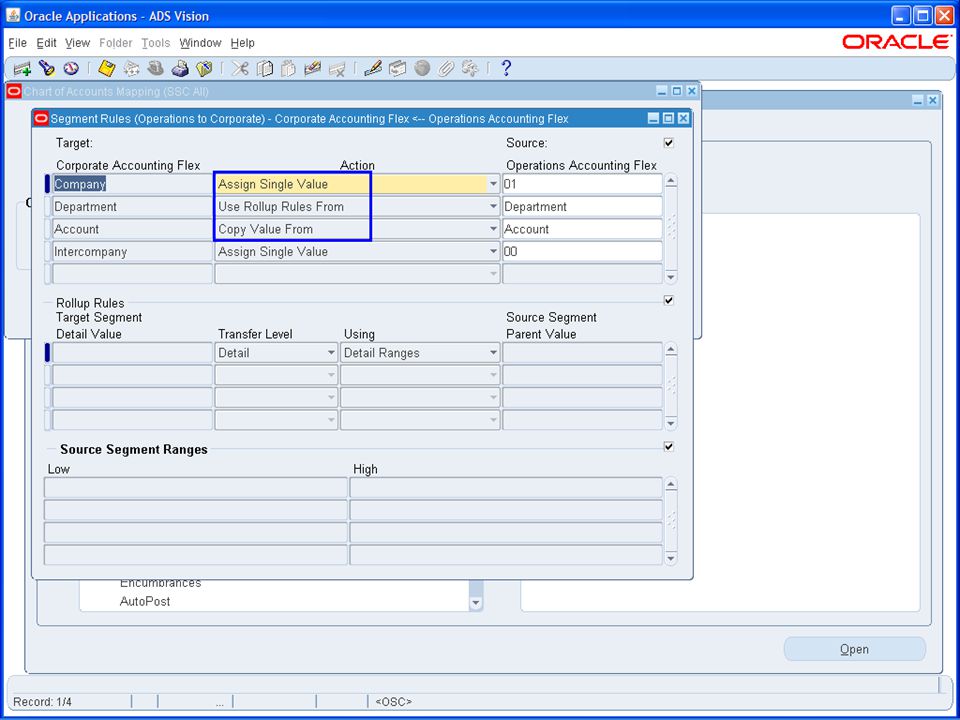The width and height of the screenshot is (960, 720).
Task: Click Rollup Rules scrollbar down arrow
Action: (x=671, y=423)
